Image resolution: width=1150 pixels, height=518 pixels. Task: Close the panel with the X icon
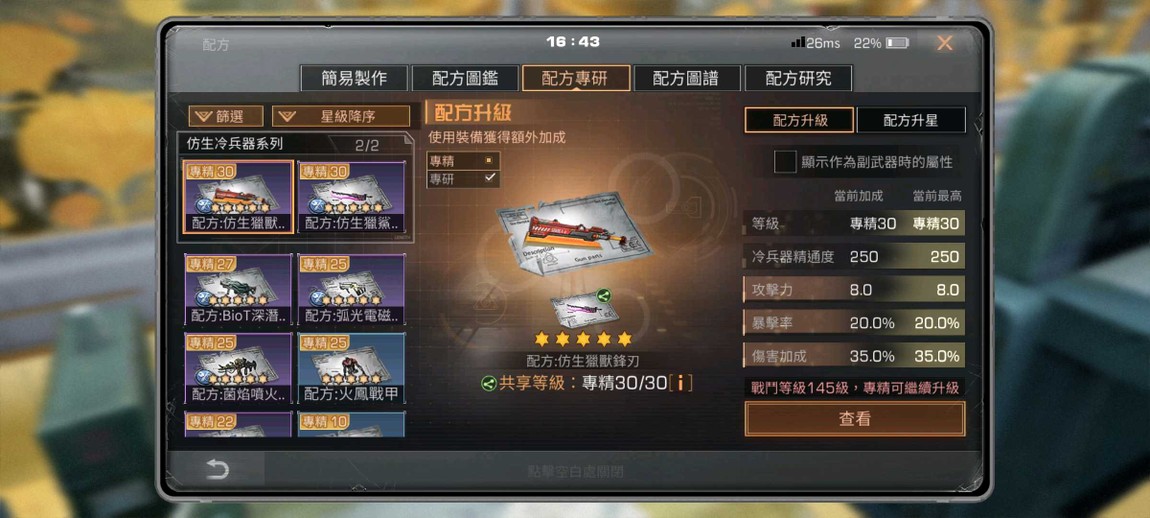point(945,43)
